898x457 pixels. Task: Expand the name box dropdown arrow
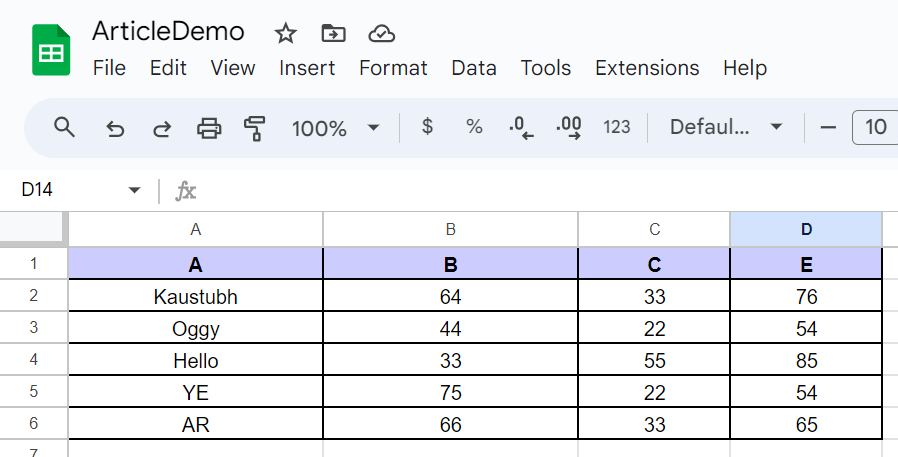pos(134,190)
